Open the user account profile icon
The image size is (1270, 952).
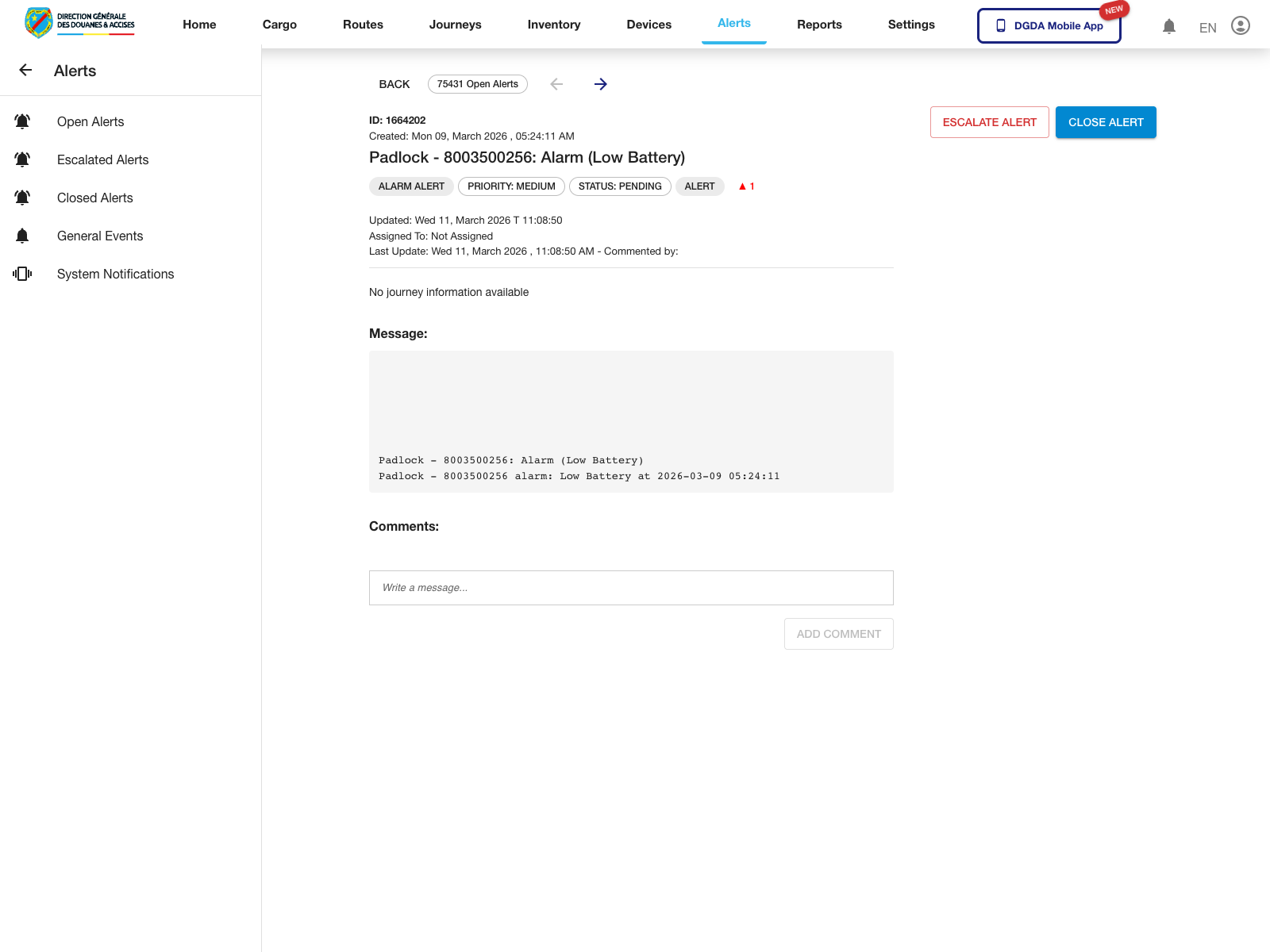click(1240, 25)
